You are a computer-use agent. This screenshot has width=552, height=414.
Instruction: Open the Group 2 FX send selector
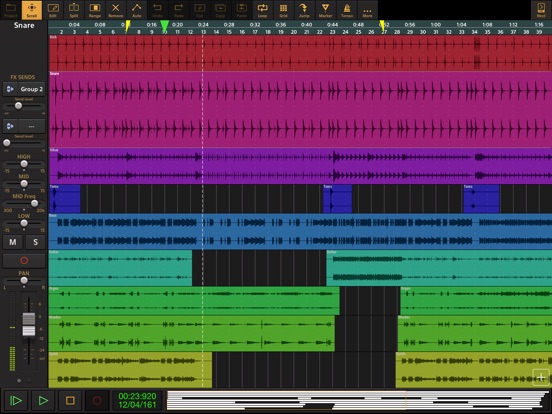[24, 89]
